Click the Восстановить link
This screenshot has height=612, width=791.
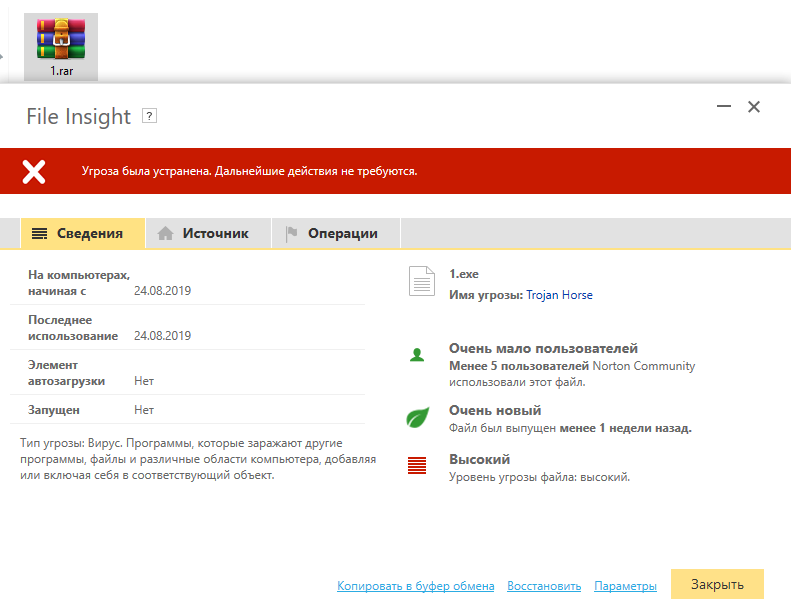pyautogui.click(x=544, y=586)
